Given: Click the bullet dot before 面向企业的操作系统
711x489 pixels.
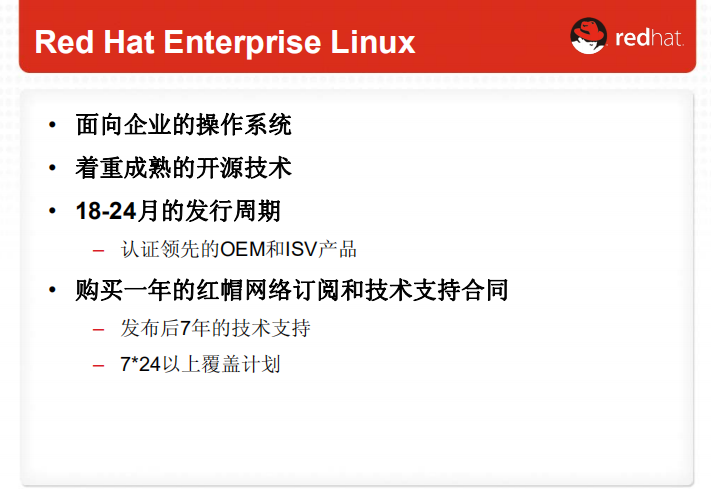Looking at the screenshot, I should 52,126.
